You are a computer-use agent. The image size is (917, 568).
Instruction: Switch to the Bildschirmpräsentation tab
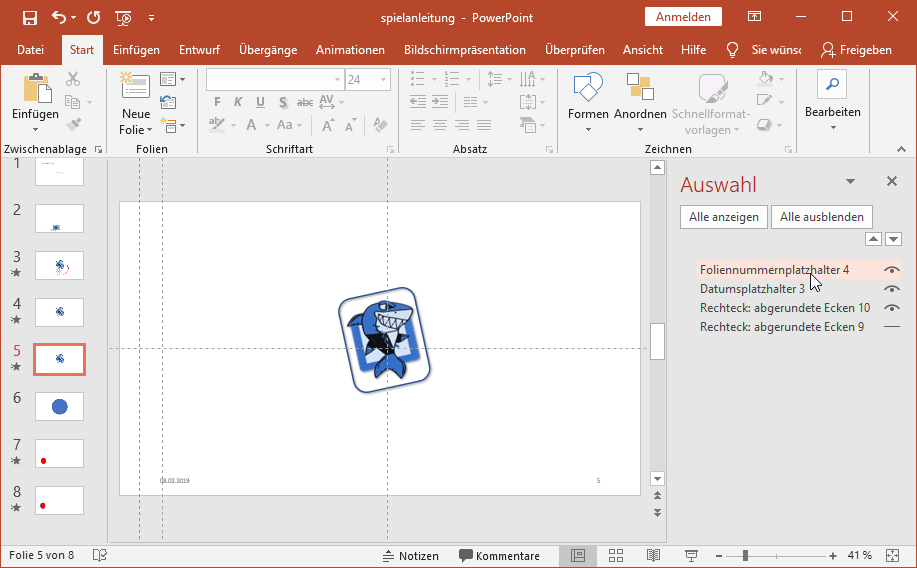[465, 50]
